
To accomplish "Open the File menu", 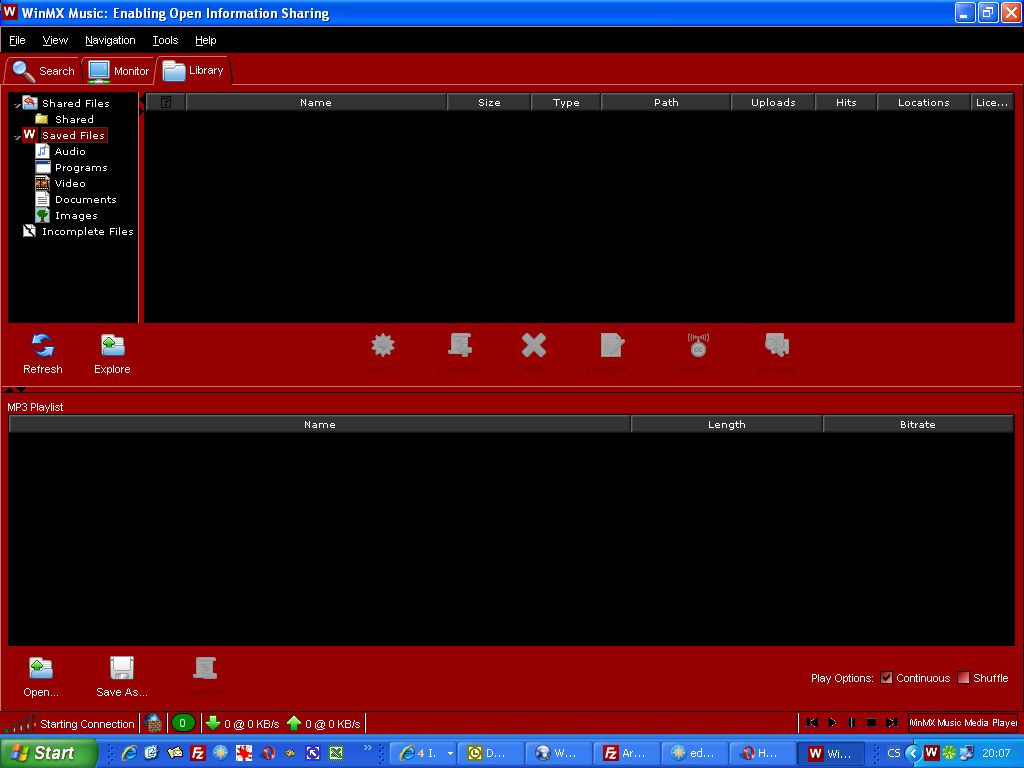I will coord(17,40).
